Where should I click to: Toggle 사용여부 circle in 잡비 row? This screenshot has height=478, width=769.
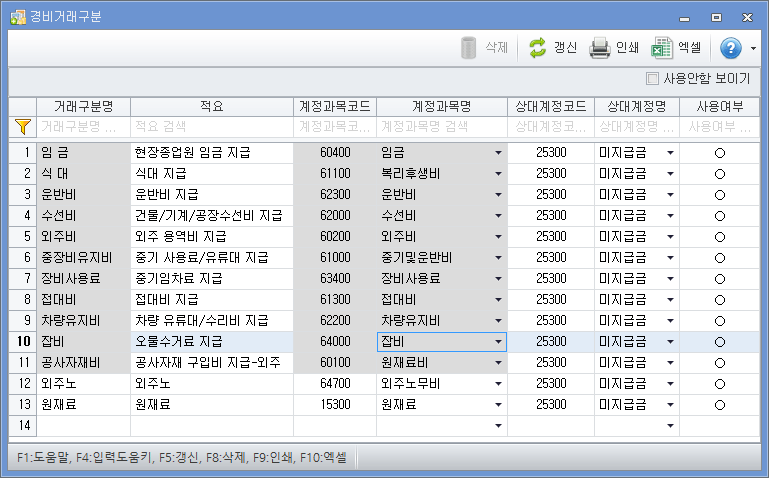[x=719, y=342]
